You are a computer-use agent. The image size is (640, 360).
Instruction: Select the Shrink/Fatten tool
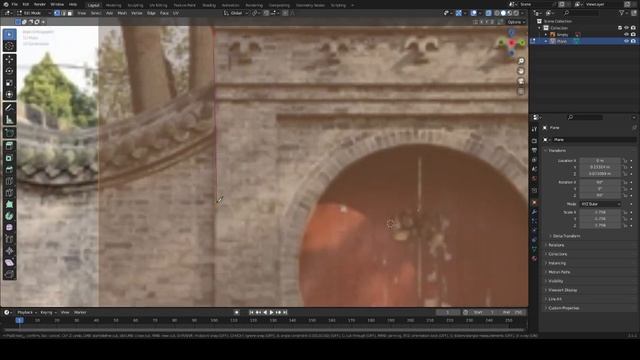9,251
